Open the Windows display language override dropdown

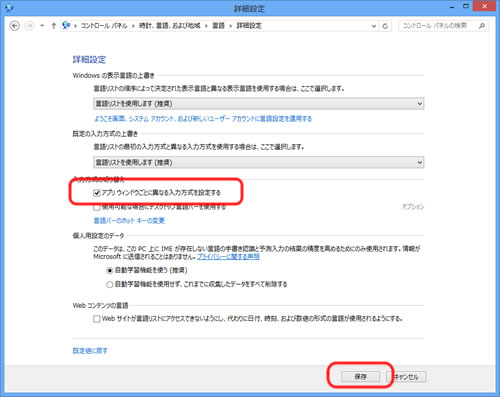coord(258,104)
